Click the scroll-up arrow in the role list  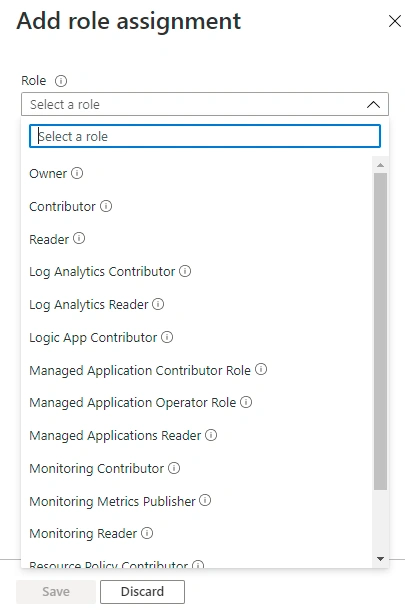point(380,165)
